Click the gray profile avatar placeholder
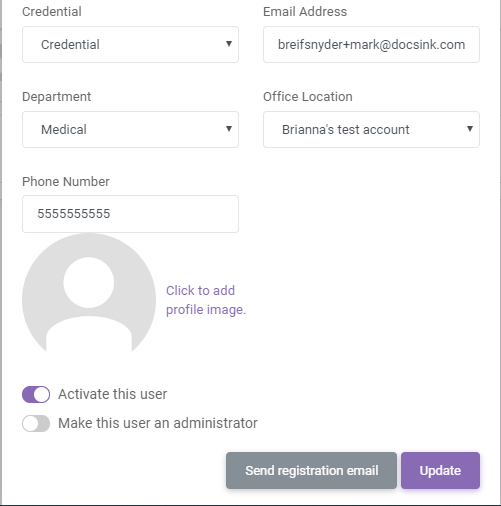This screenshot has width=501, height=506. pyautogui.click(x=89, y=293)
